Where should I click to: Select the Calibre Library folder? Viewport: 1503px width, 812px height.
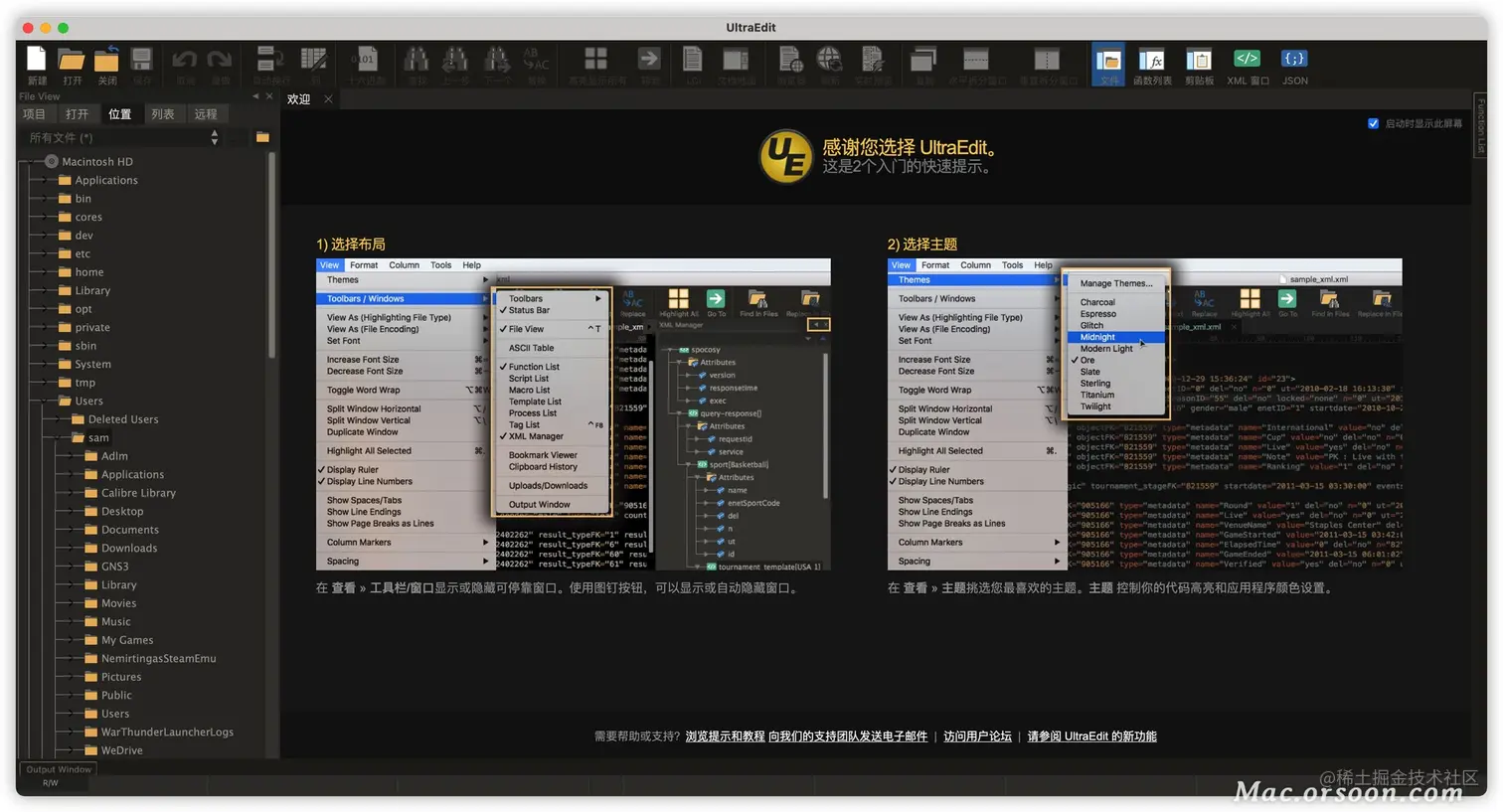[138, 493]
